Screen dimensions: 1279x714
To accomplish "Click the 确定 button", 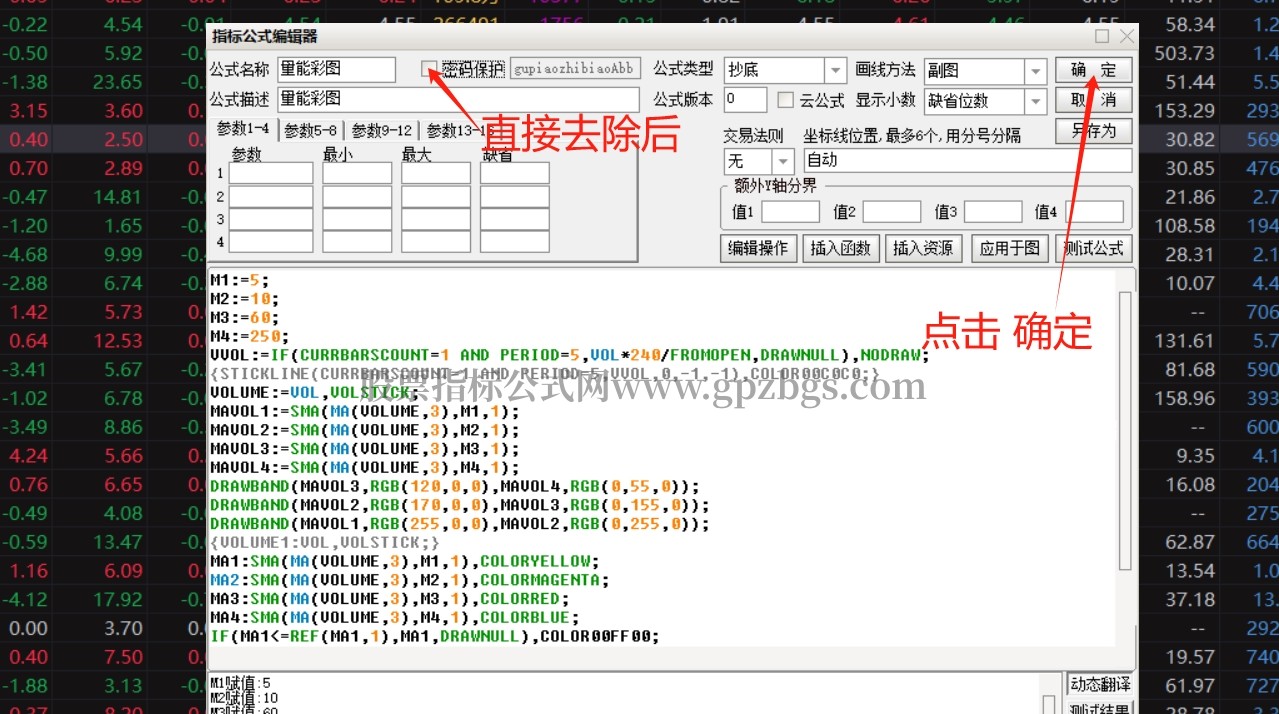I will coord(1093,70).
